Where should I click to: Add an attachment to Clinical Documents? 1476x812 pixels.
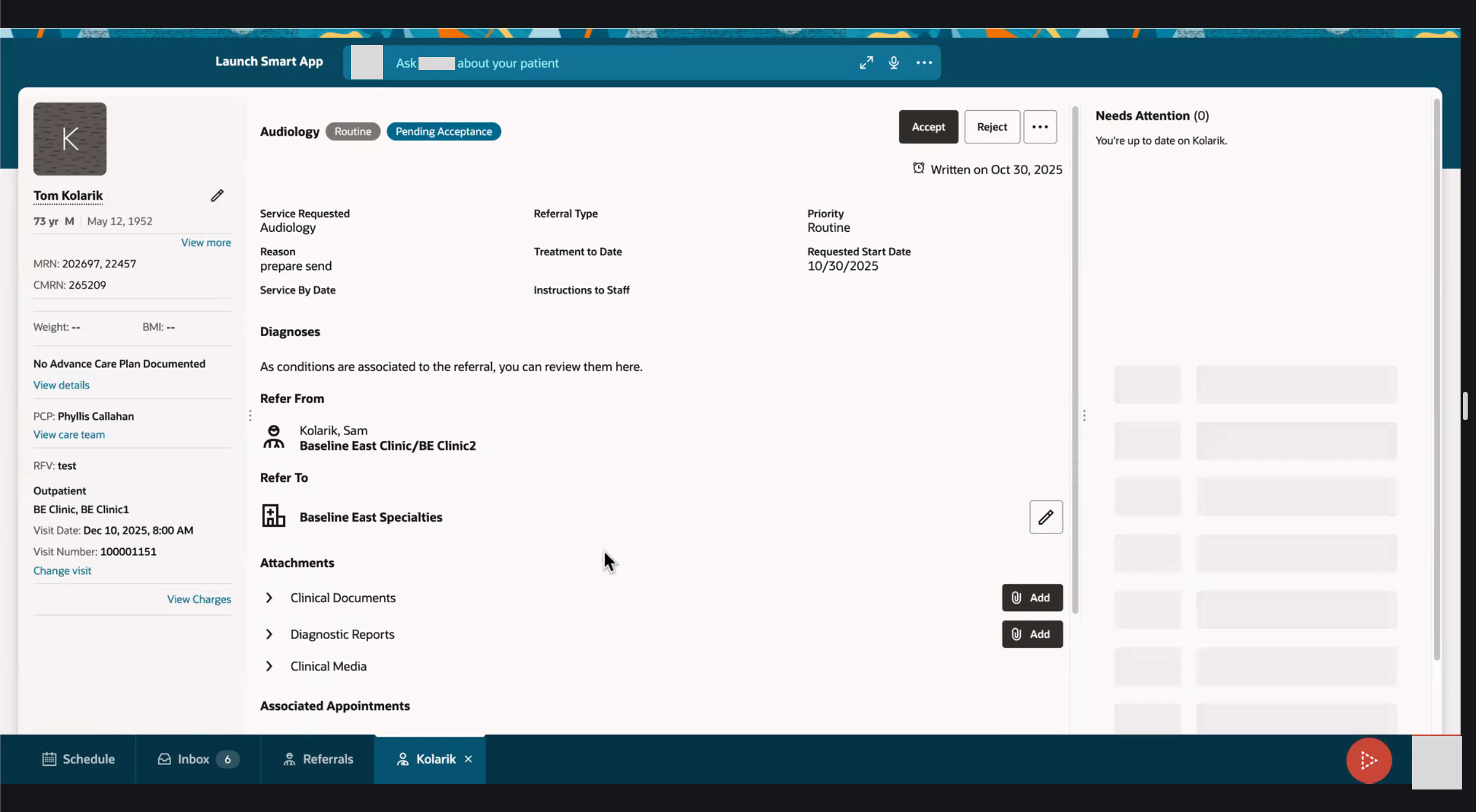(1032, 597)
